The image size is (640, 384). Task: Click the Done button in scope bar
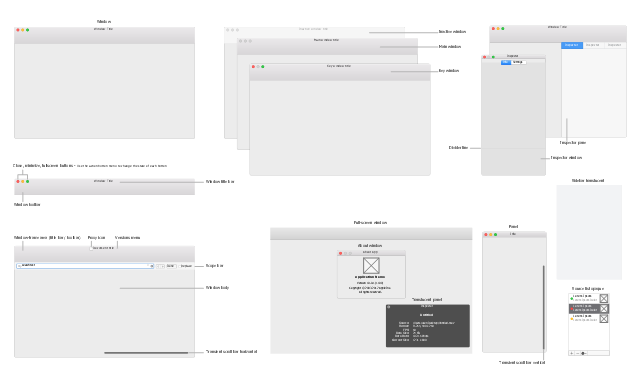pyautogui.click(x=171, y=266)
